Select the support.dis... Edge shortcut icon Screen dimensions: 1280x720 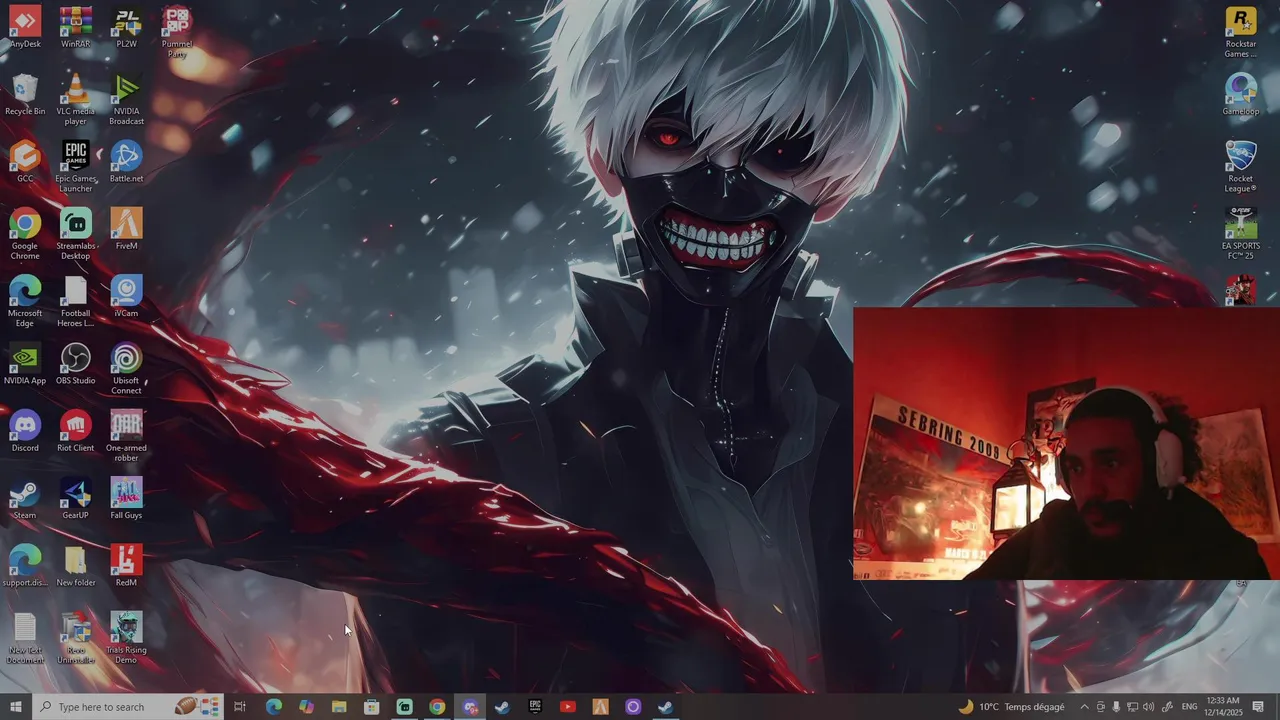coord(25,564)
